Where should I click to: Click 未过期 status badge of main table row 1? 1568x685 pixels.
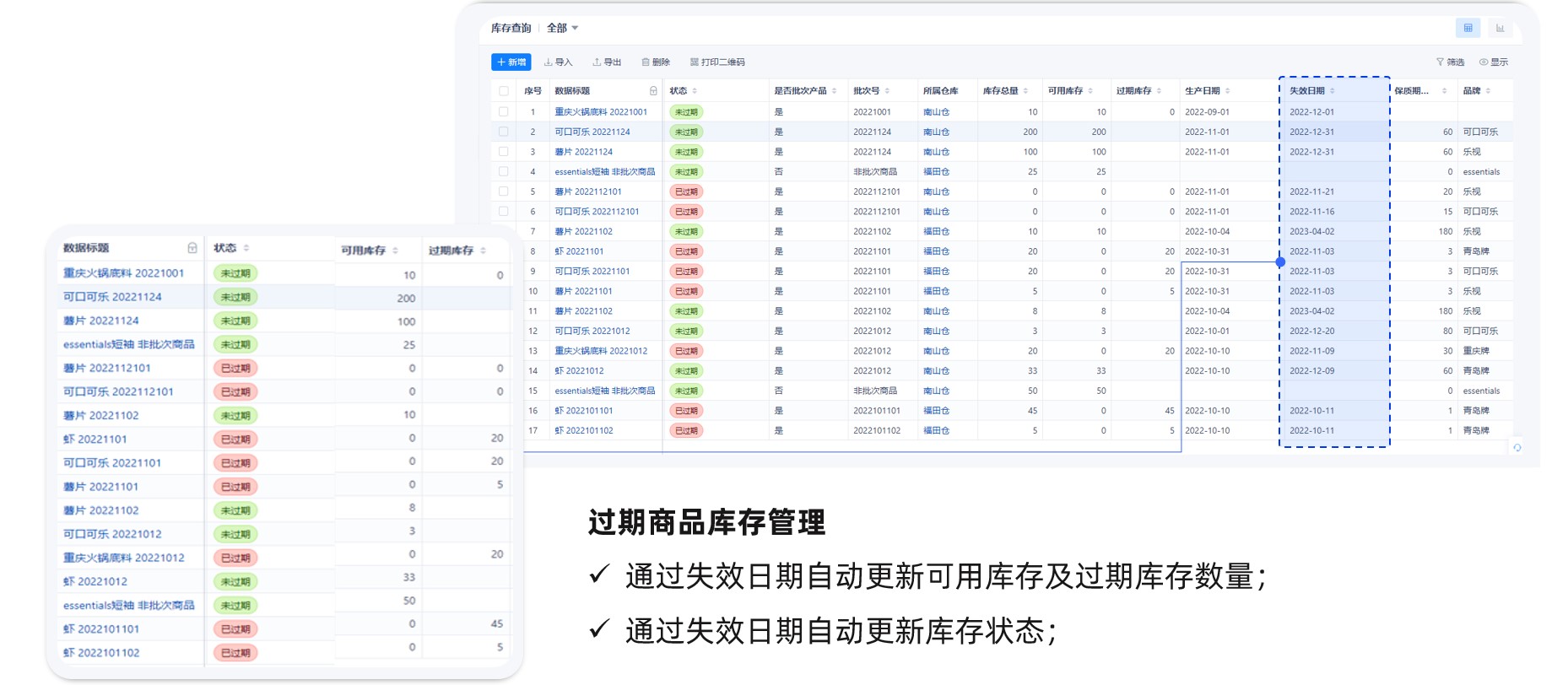point(686,112)
